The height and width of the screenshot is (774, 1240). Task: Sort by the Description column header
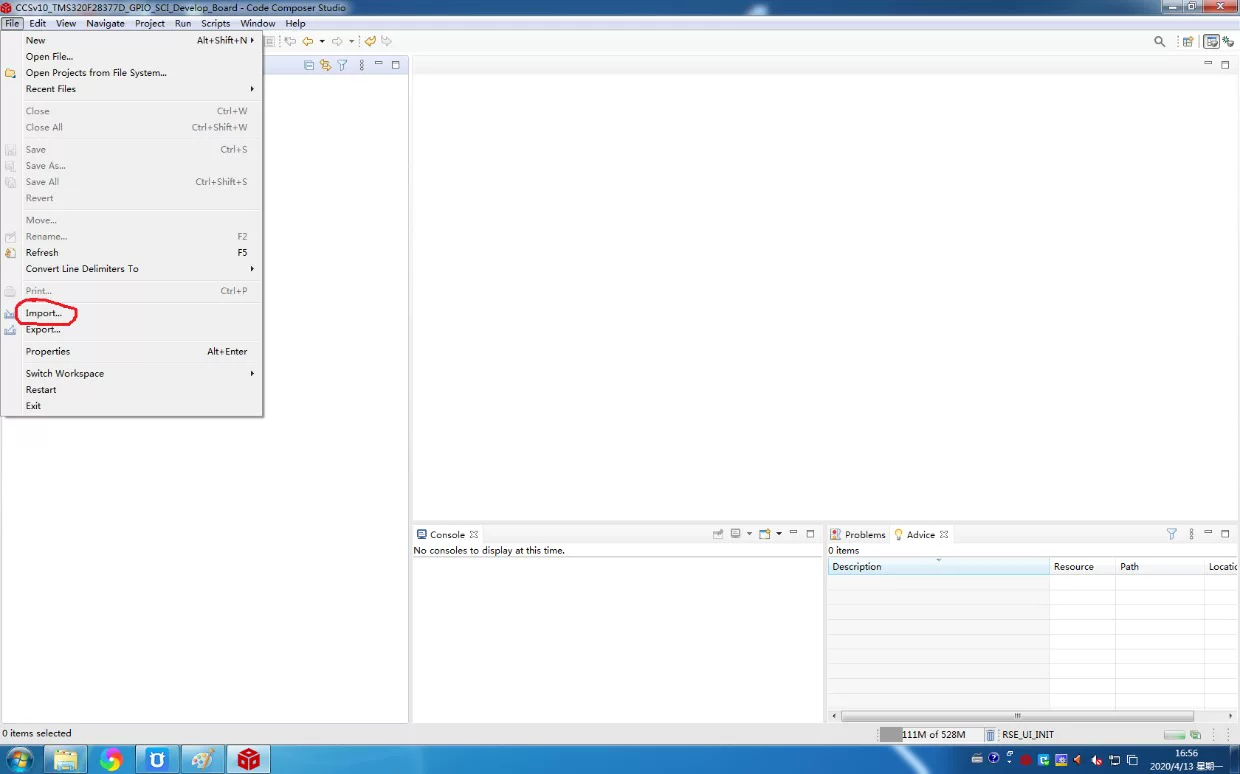click(938, 567)
